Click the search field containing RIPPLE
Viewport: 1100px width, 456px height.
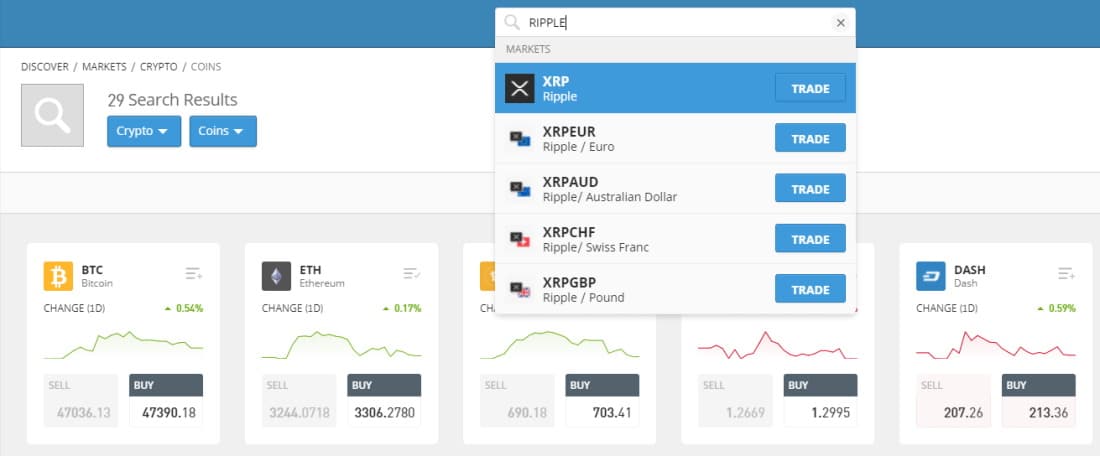point(675,22)
